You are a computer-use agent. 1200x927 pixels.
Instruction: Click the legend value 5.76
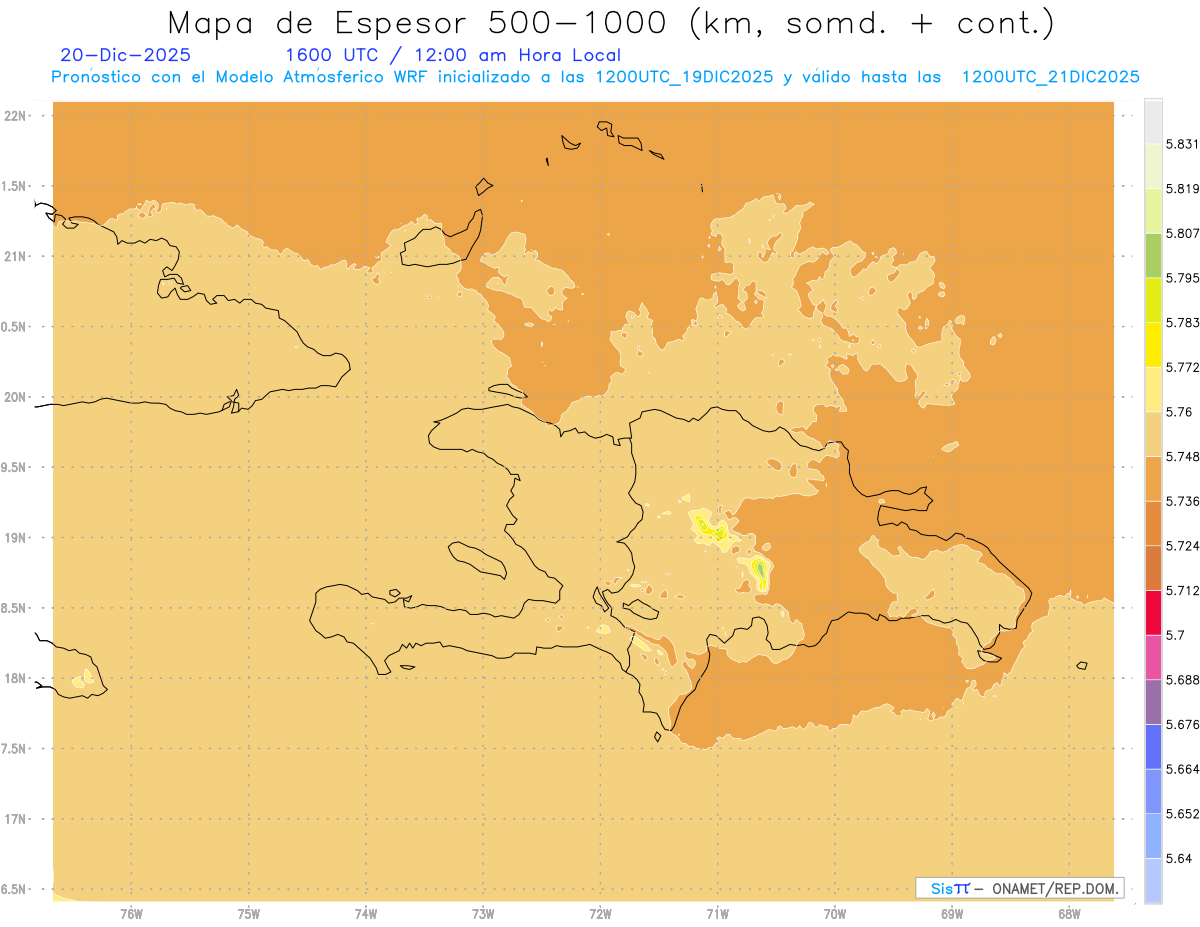(1178, 412)
